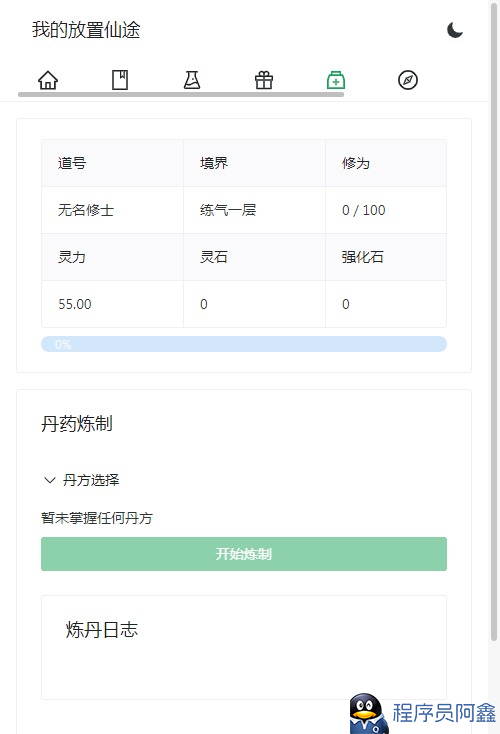This screenshot has width=500, height=734.
Task: Open the home icon tab
Action: point(48,80)
